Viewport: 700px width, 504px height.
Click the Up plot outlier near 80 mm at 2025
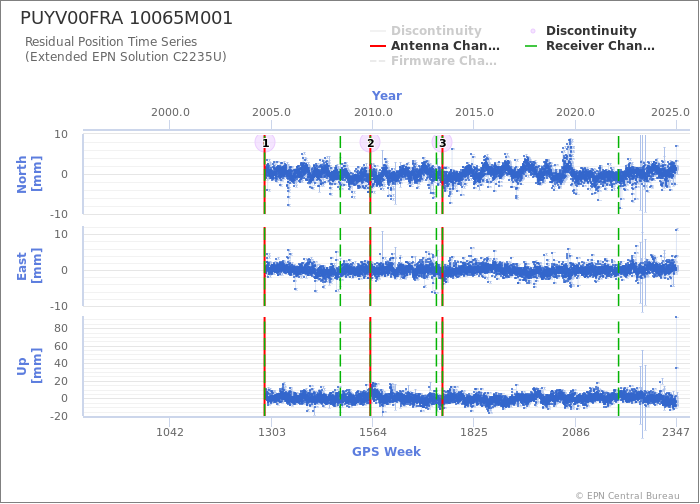[x=676, y=317]
